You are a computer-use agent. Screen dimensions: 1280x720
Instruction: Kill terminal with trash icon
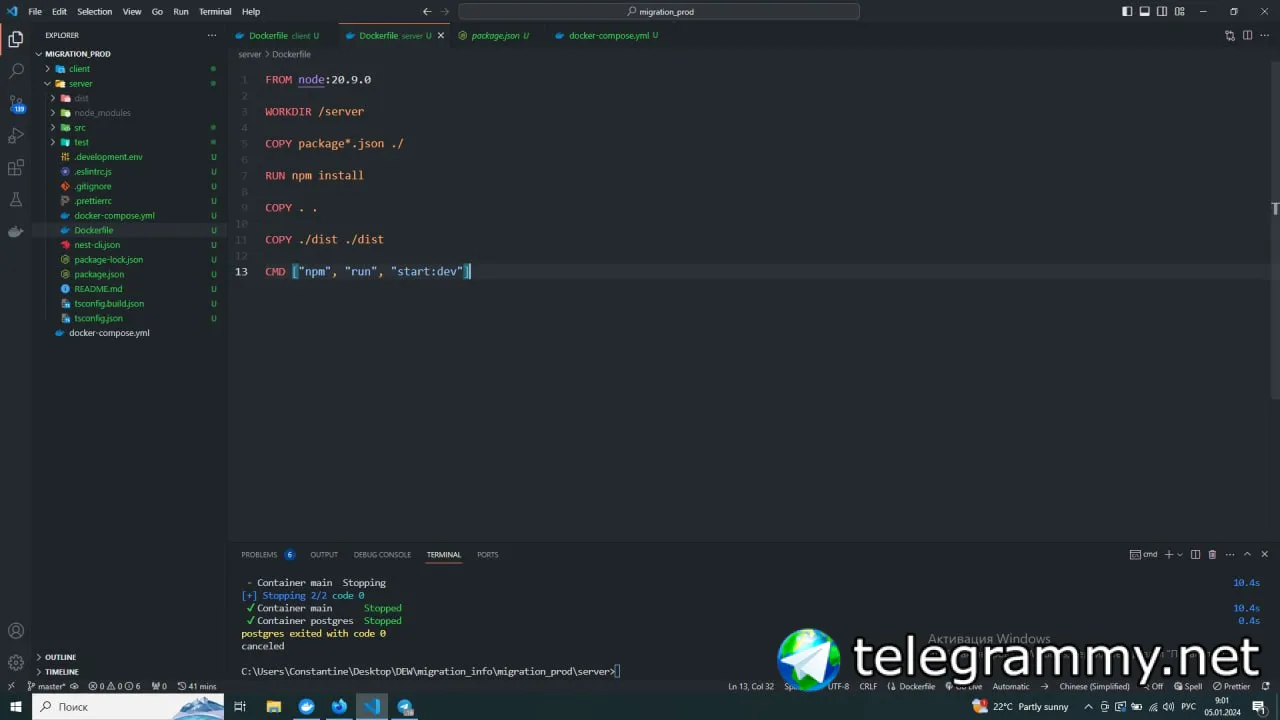click(x=1212, y=554)
